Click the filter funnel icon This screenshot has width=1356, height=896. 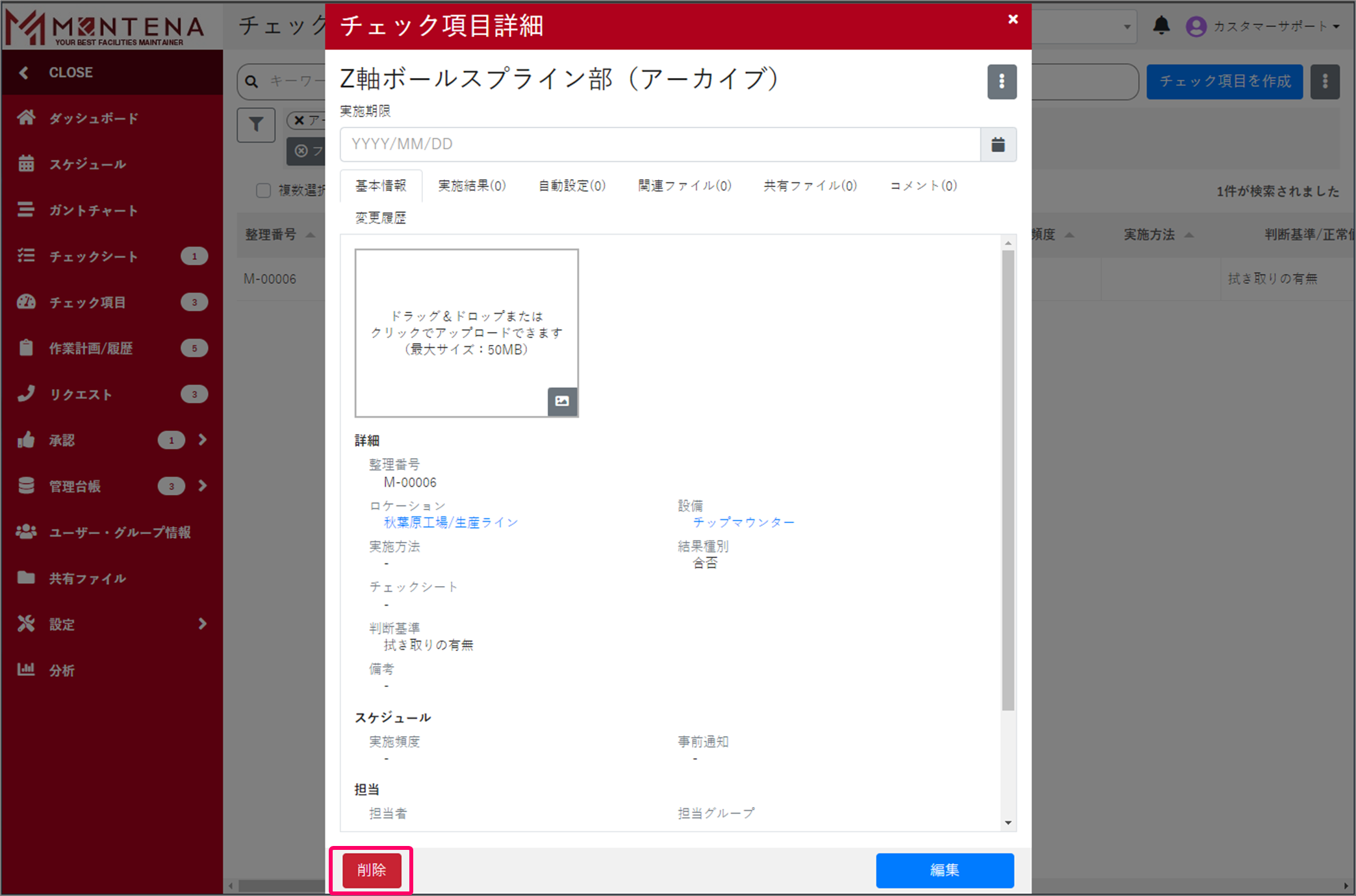pos(256,125)
